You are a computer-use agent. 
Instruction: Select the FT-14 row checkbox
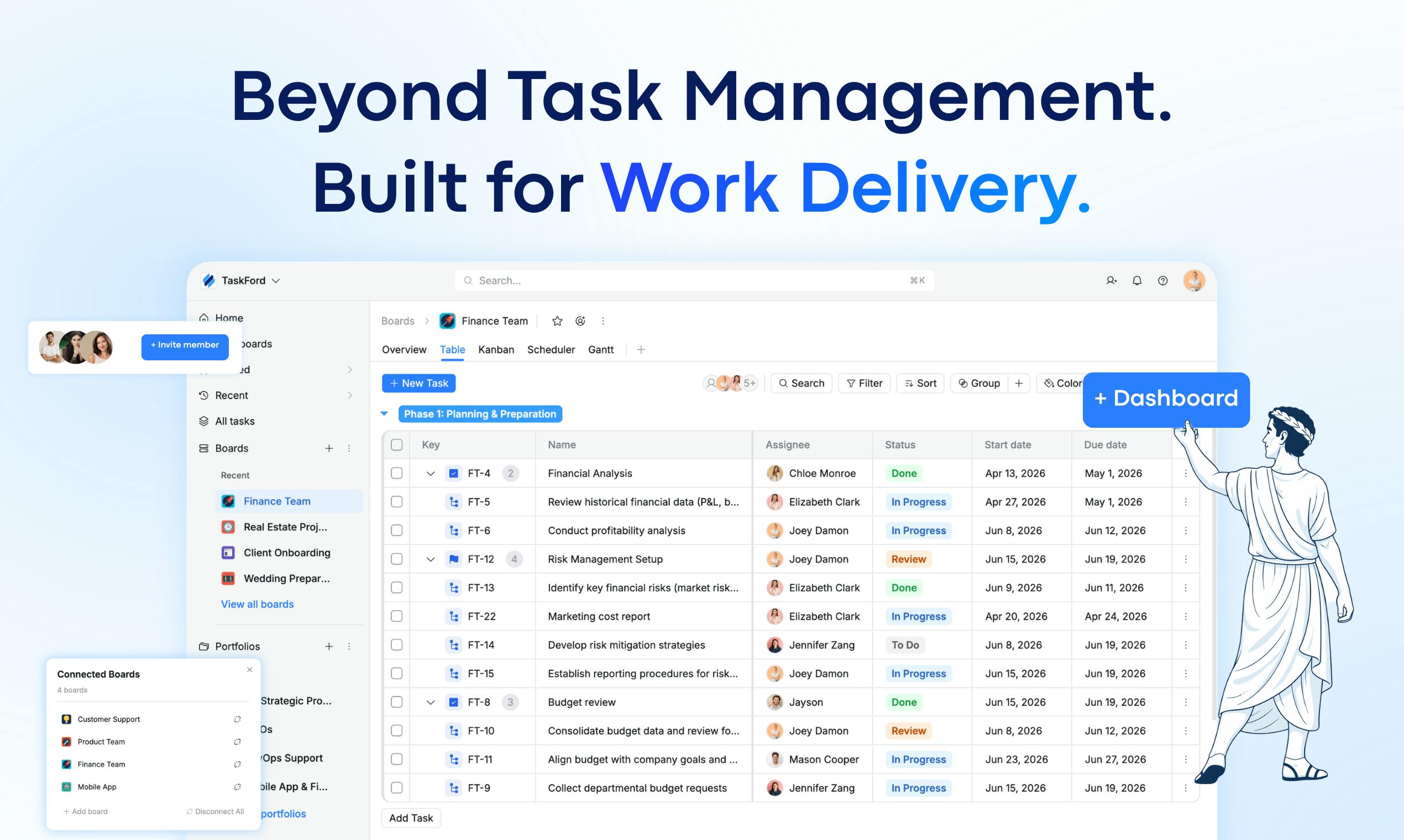tap(397, 645)
